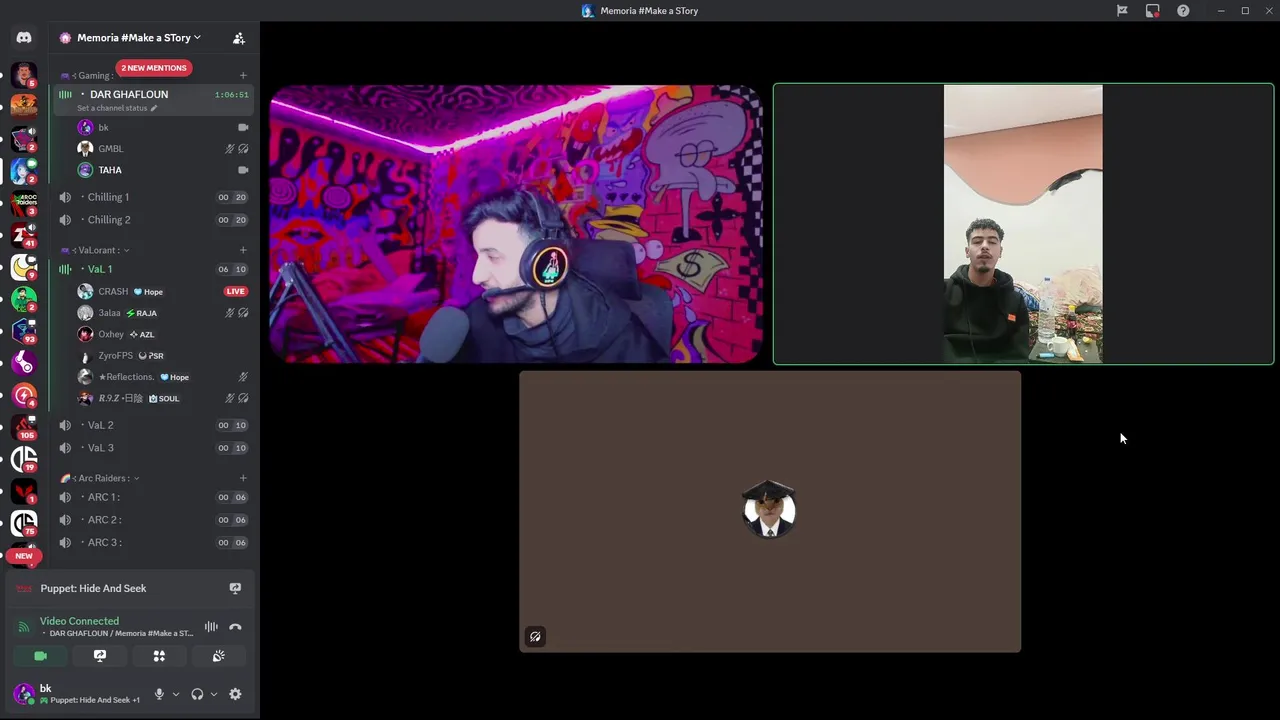Open the Help question mark icon
Screen dimensions: 1280x720
(x=1183, y=11)
